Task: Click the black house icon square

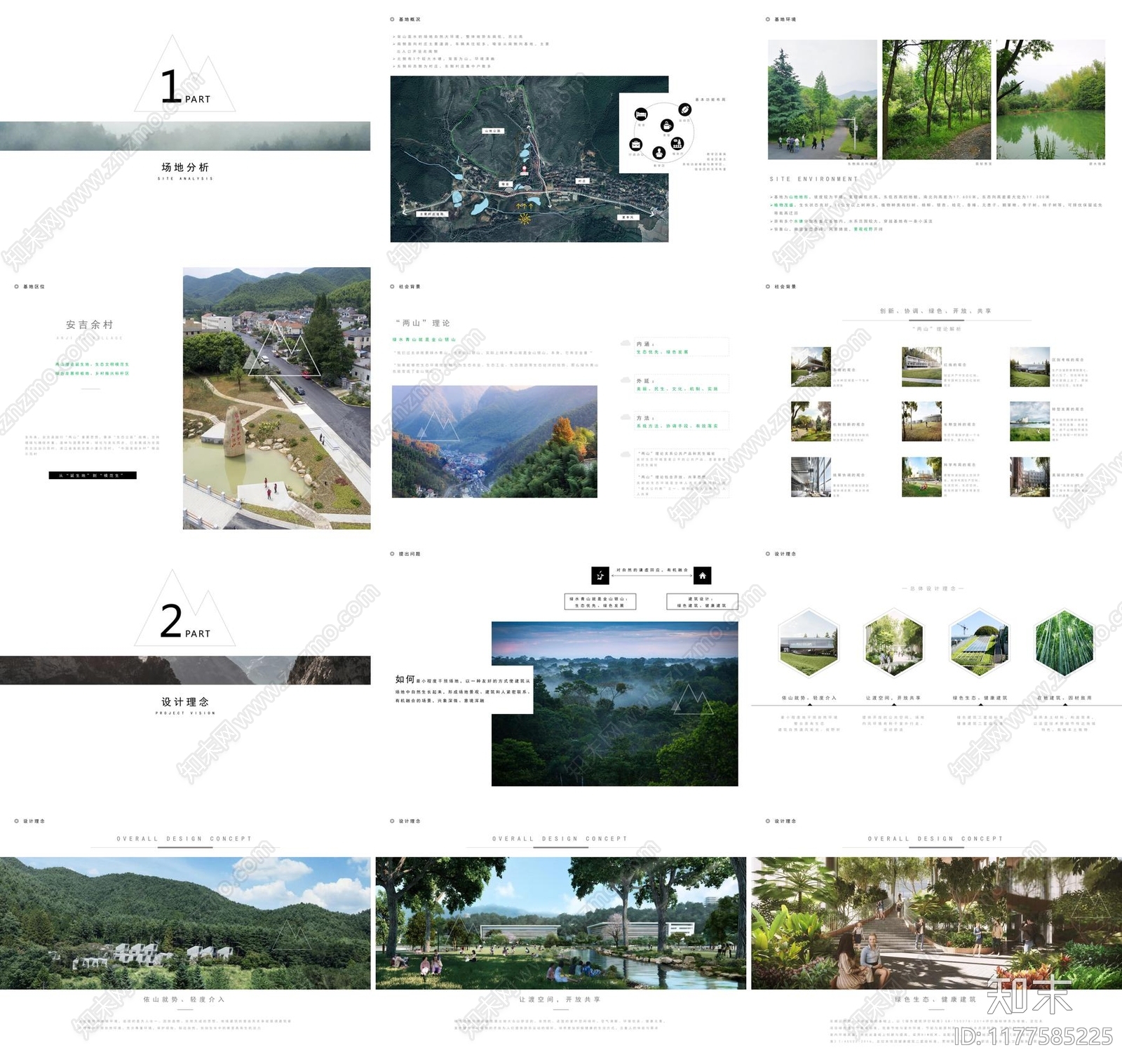Action: coord(703,576)
